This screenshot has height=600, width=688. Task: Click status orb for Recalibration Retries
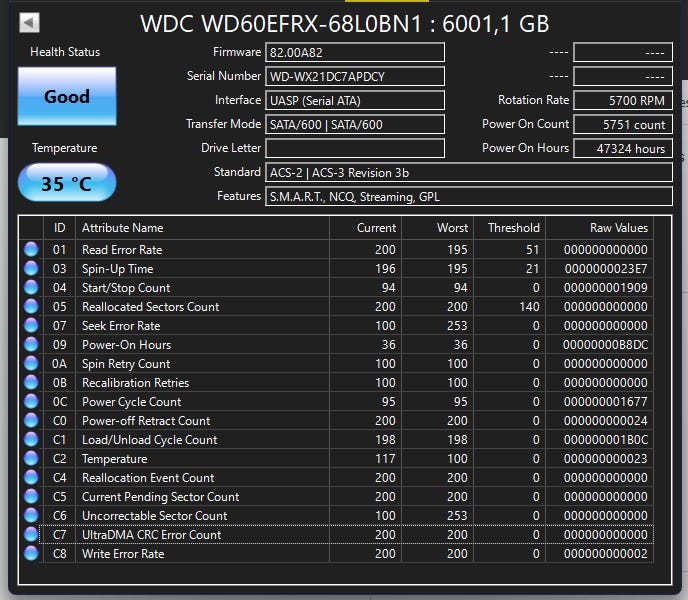point(31,382)
